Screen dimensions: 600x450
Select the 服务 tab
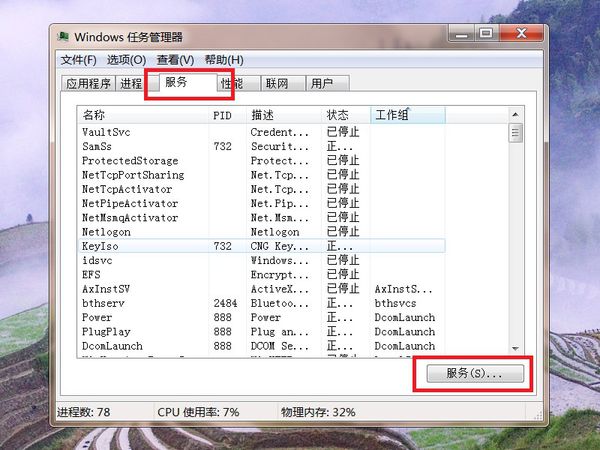(188, 82)
